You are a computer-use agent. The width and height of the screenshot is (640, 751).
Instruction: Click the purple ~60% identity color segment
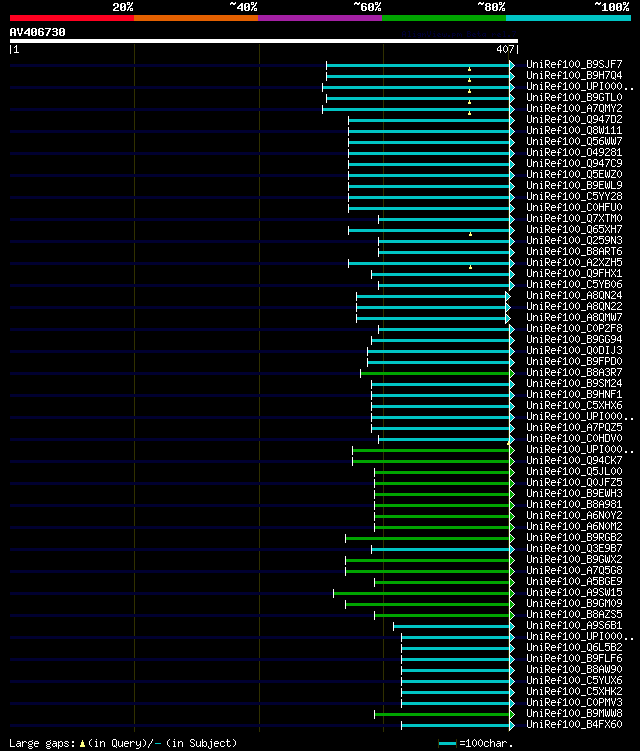click(320, 18)
